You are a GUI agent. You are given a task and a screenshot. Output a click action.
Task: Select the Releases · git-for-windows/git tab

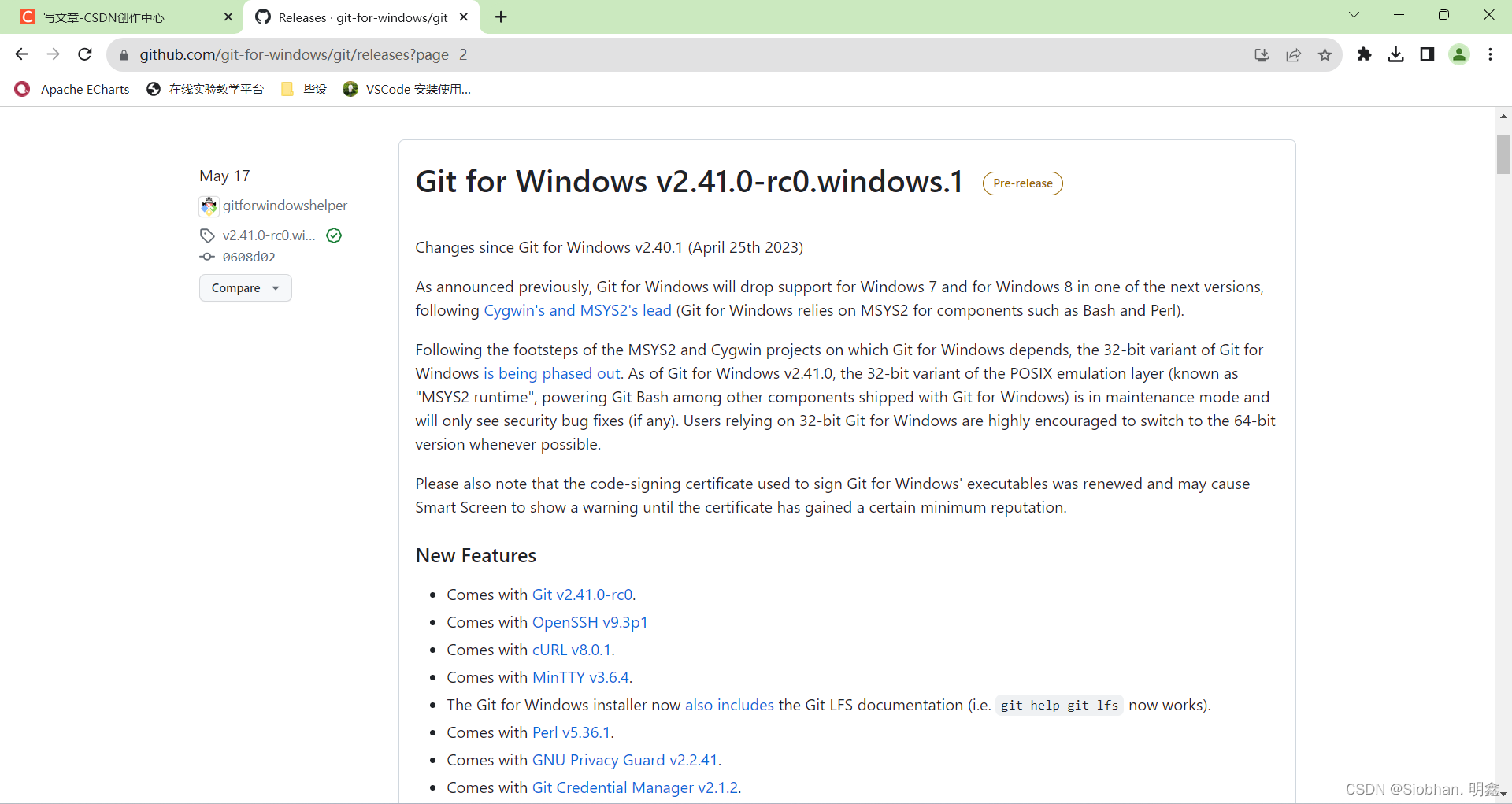(362, 17)
